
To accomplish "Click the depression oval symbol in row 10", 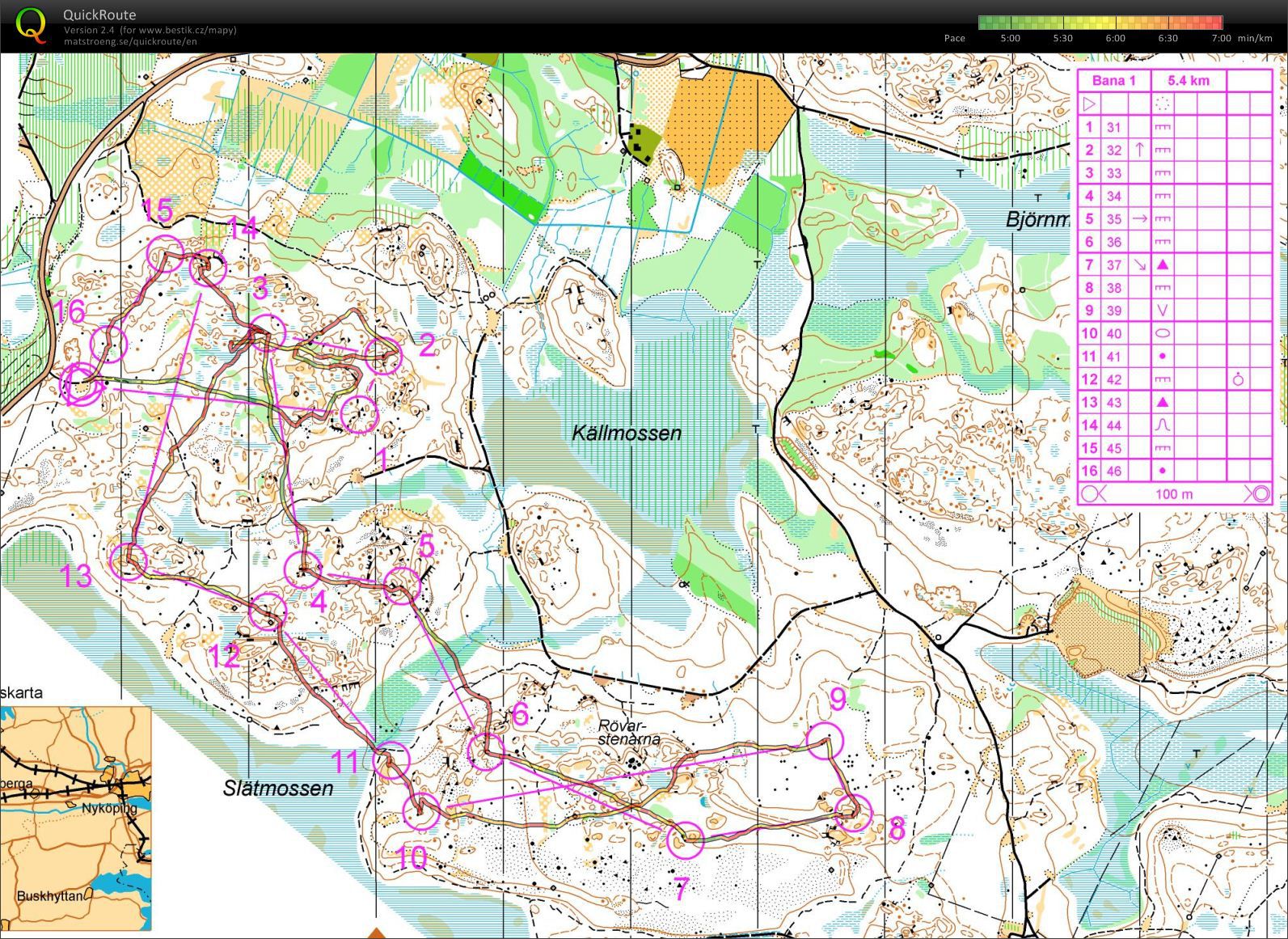I will pyautogui.click(x=1163, y=333).
